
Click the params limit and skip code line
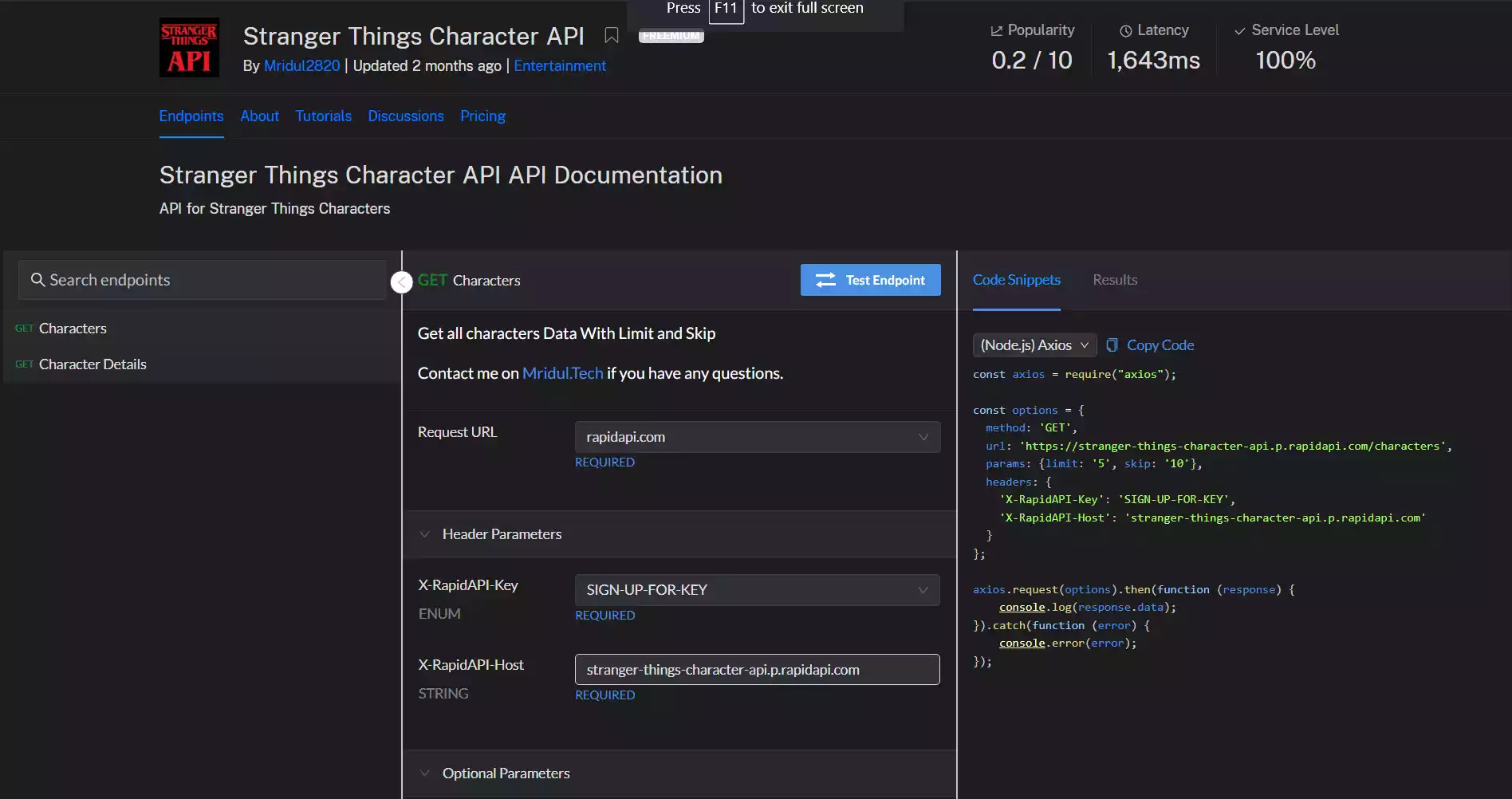pyautogui.click(x=1094, y=463)
